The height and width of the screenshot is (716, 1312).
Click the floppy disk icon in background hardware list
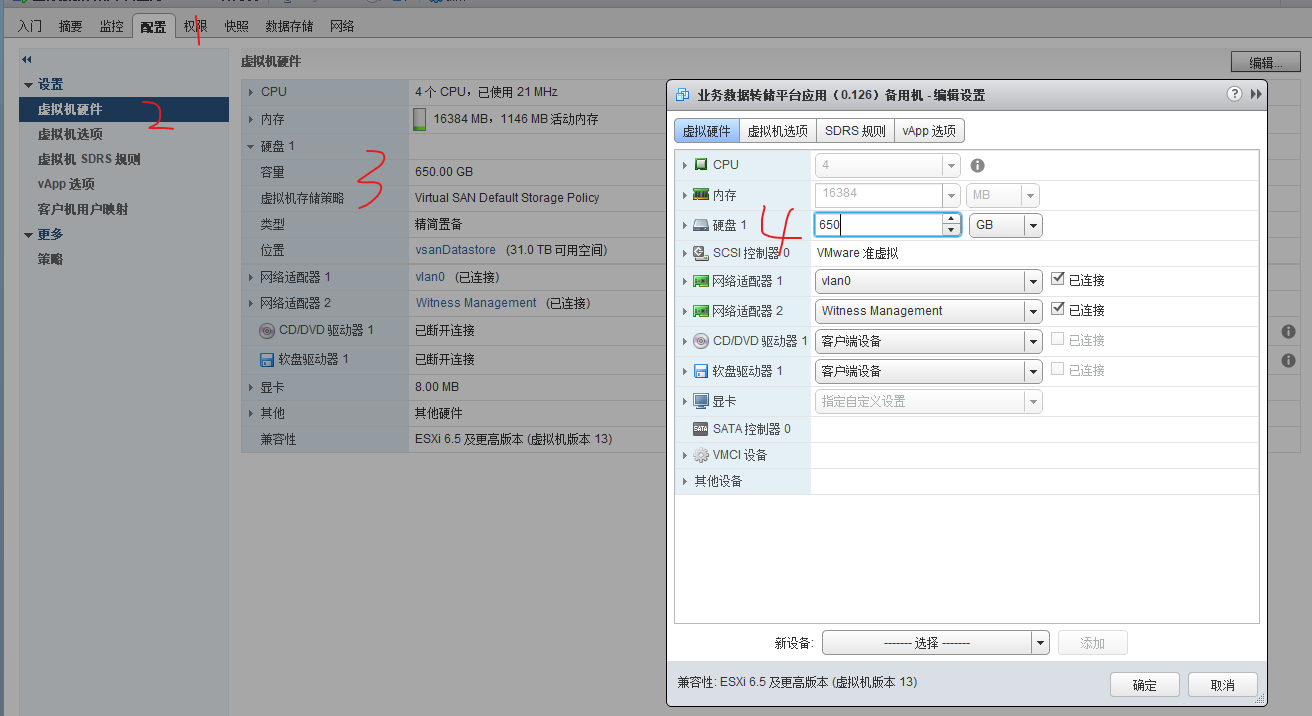[267, 359]
